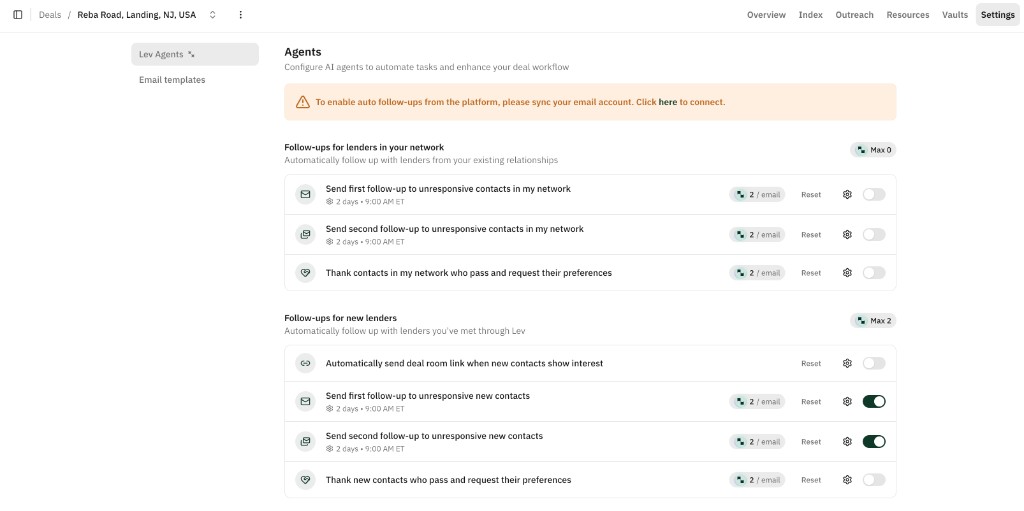The image size is (1024, 511).
Task: Select the Settings tab
Action: pyautogui.click(x=997, y=14)
